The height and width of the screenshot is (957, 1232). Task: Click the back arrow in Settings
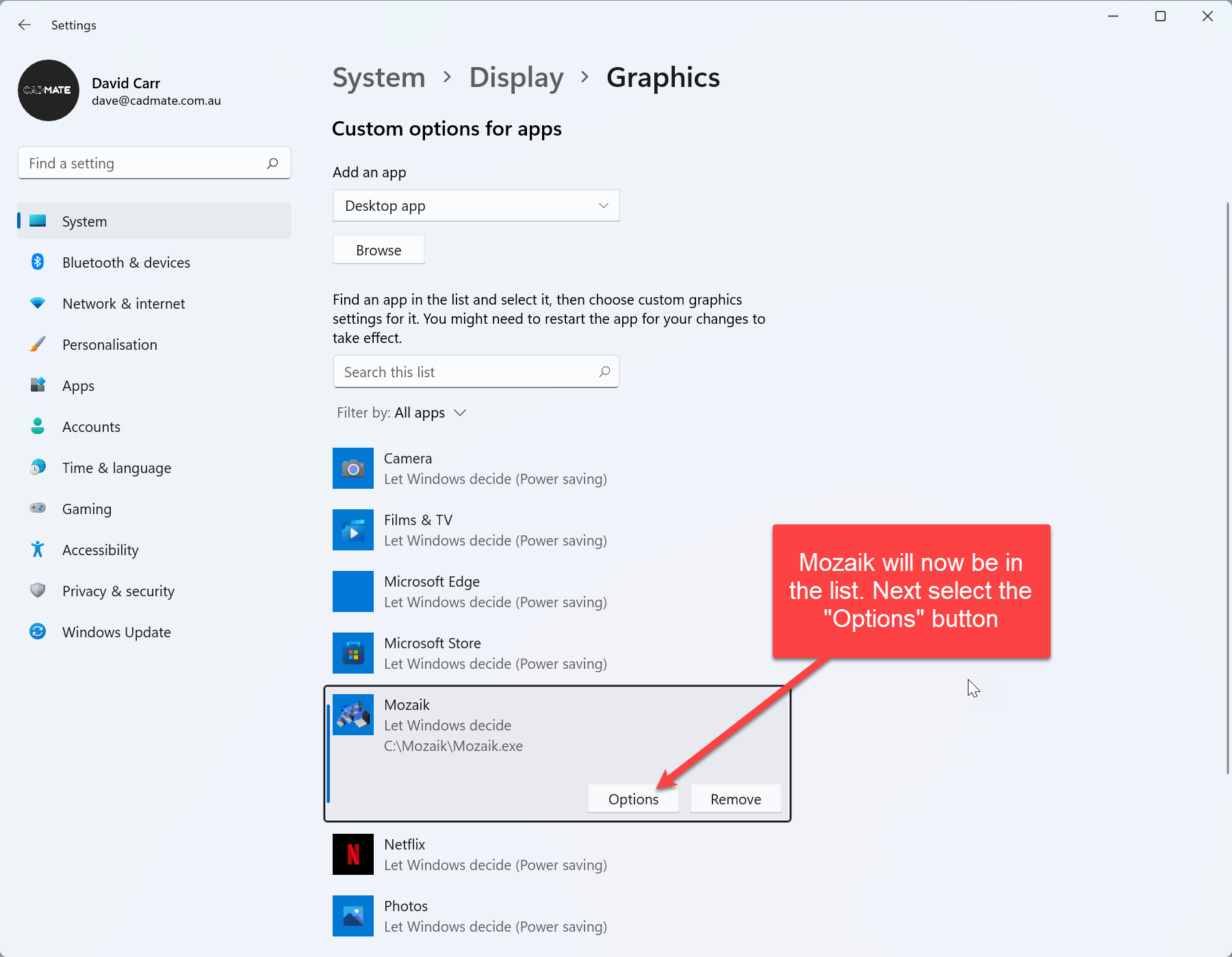point(25,25)
